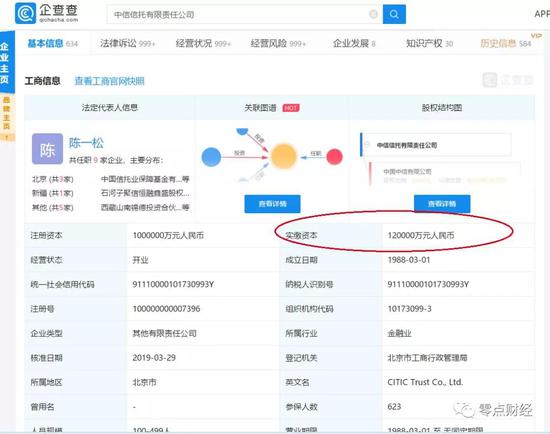Click the approval date 2019-03-29
550x434 pixels.
[x=154, y=358]
